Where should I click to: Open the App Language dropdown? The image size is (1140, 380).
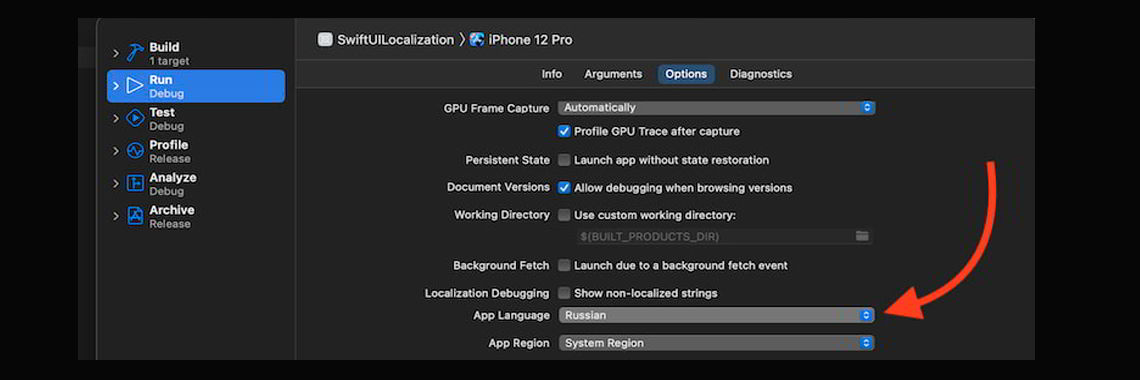(716, 315)
